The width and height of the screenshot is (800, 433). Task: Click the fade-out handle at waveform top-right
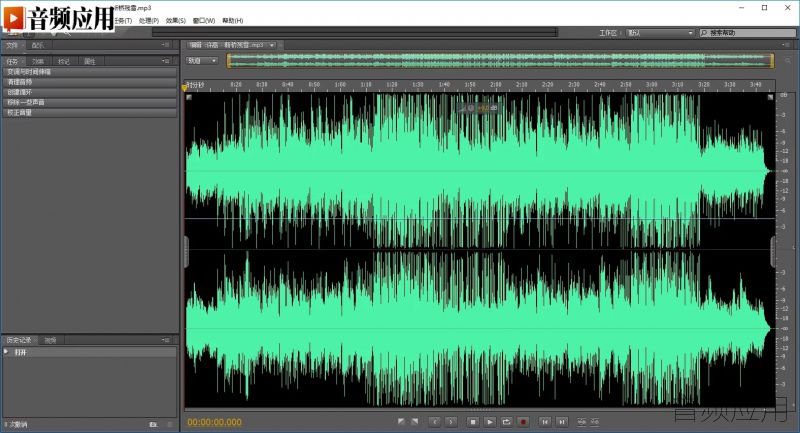770,97
